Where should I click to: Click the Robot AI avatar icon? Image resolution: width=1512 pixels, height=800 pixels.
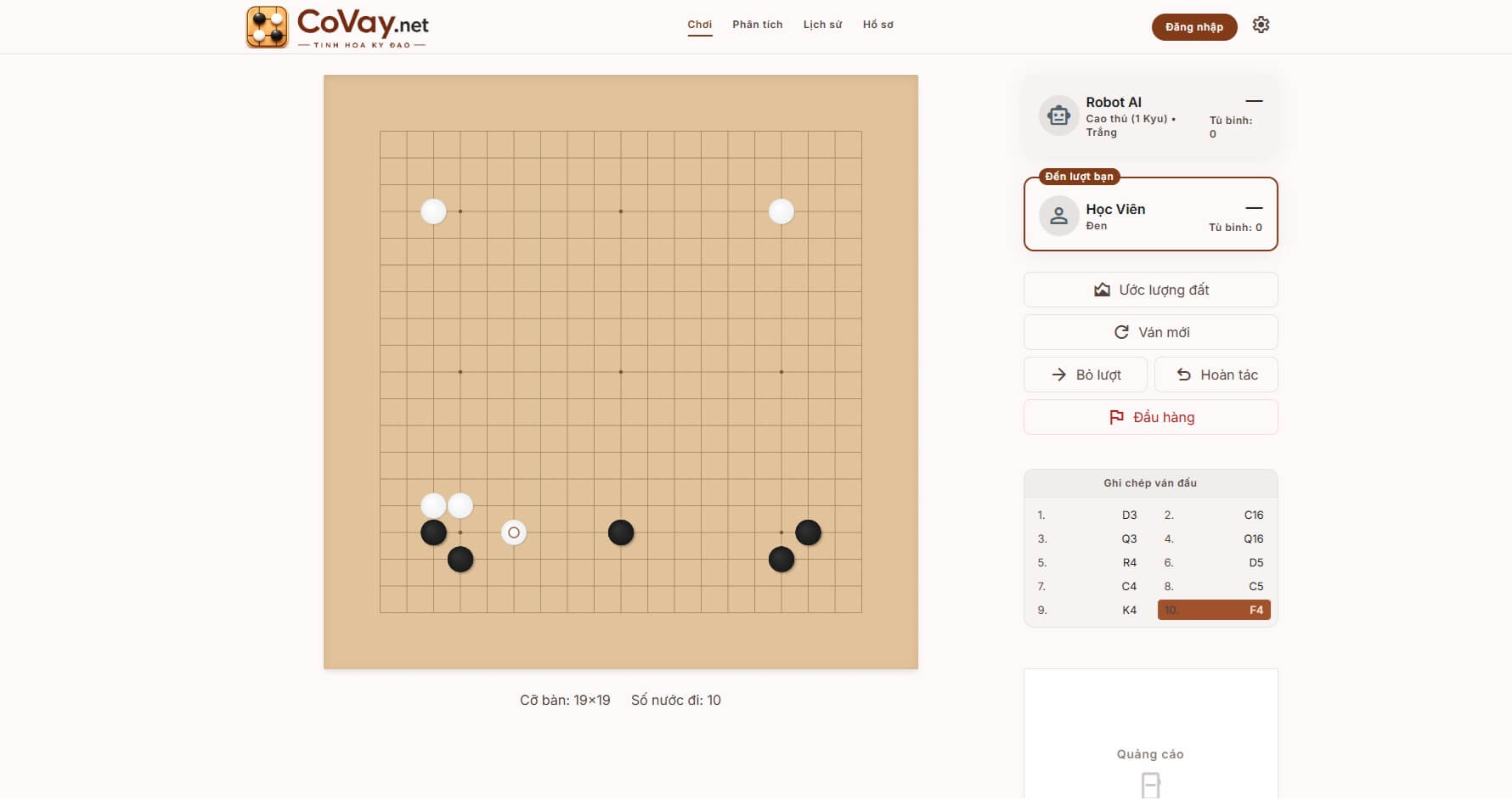[1058, 115]
